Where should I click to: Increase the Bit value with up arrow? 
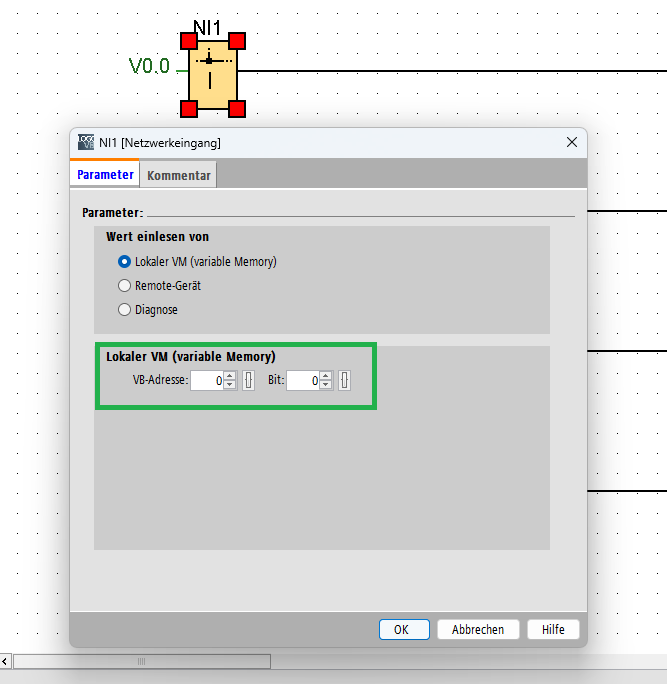326,376
